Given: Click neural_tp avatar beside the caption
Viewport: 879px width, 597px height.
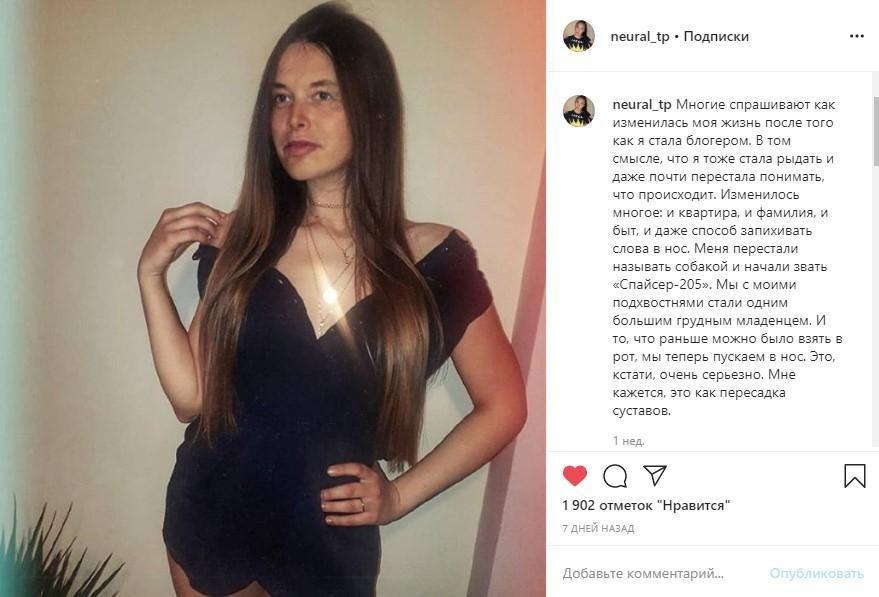Looking at the screenshot, I should click(x=579, y=110).
